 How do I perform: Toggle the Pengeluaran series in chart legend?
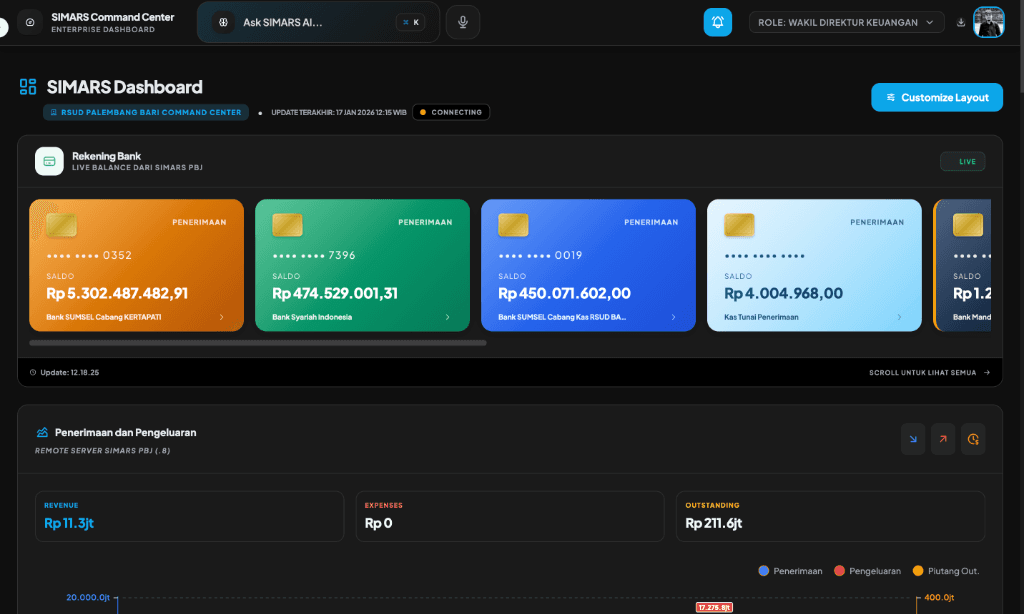[x=867, y=571]
